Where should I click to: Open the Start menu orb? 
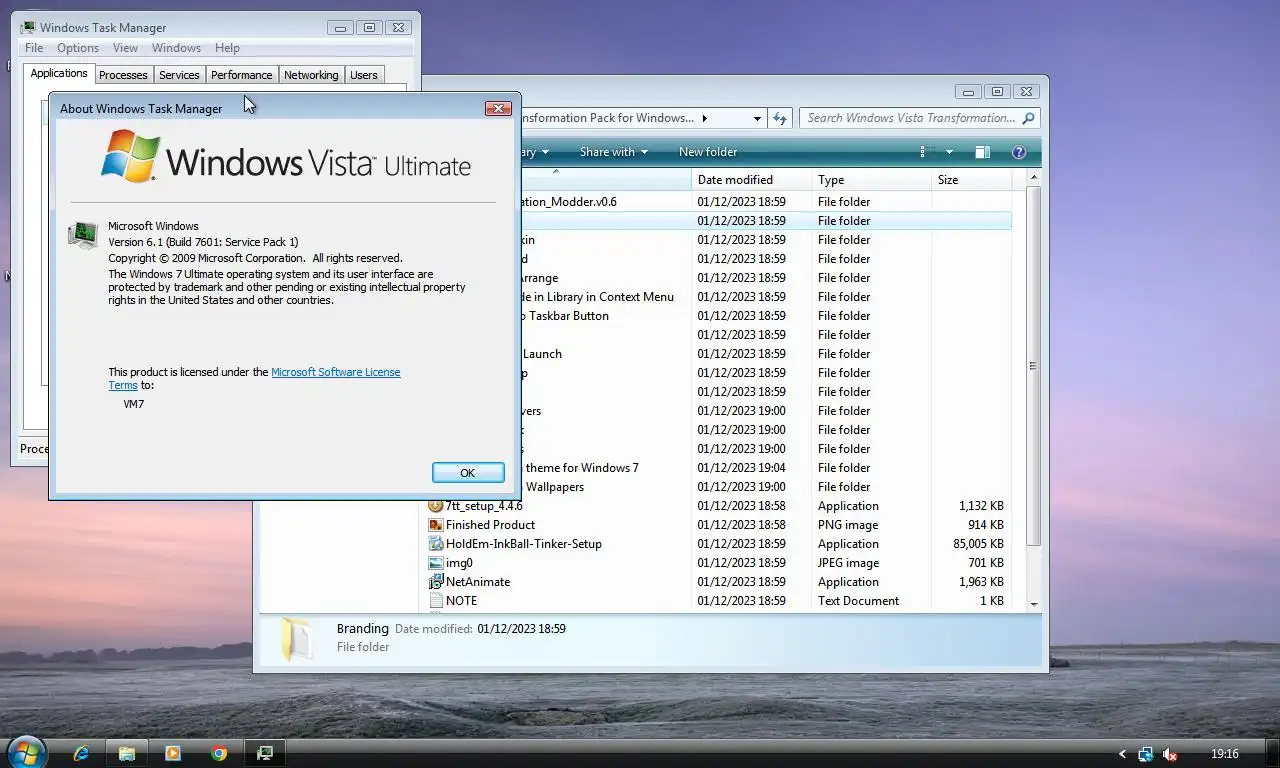click(x=26, y=752)
